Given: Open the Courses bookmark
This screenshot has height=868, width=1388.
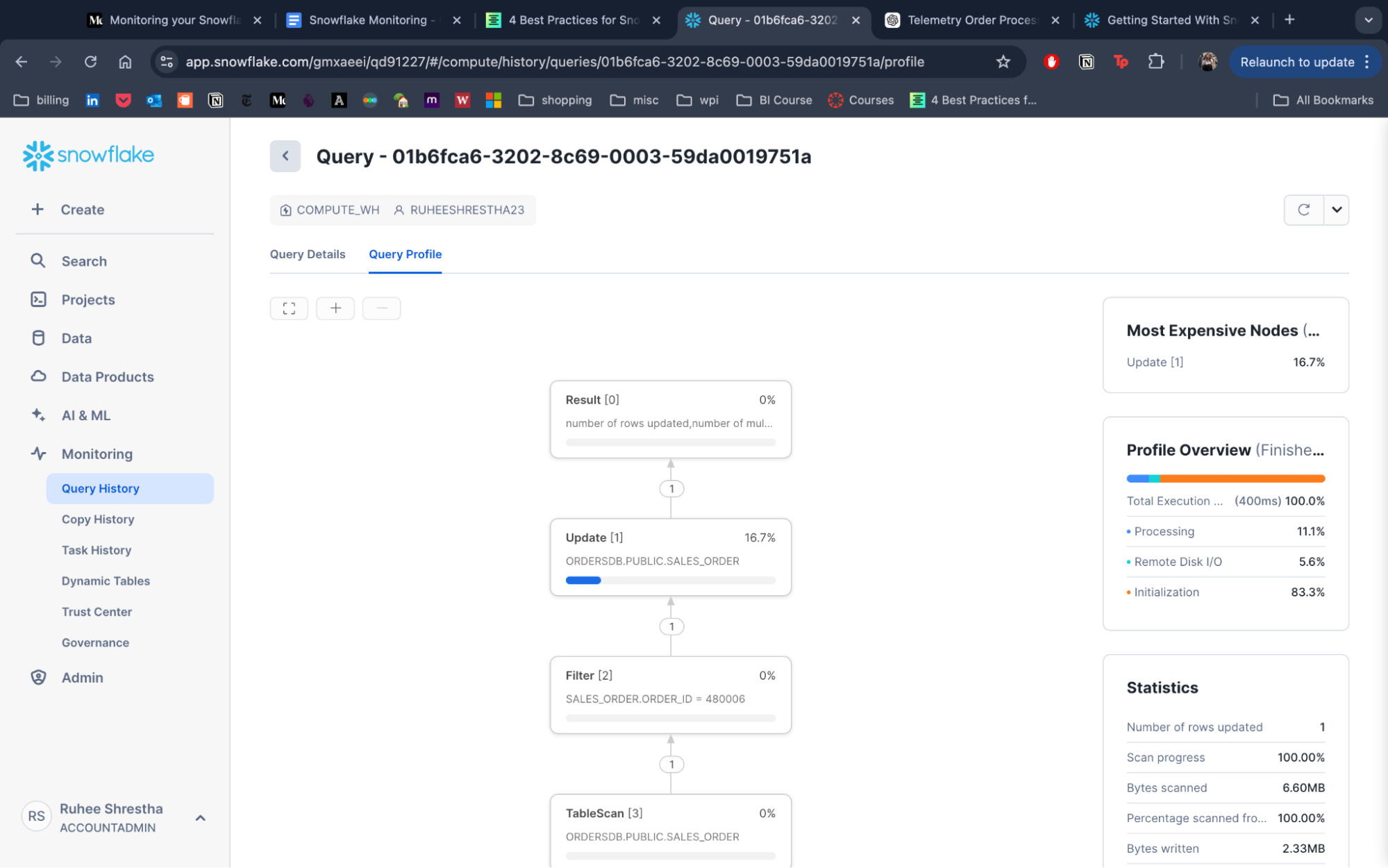Looking at the screenshot, I should [x=861, y=100].
